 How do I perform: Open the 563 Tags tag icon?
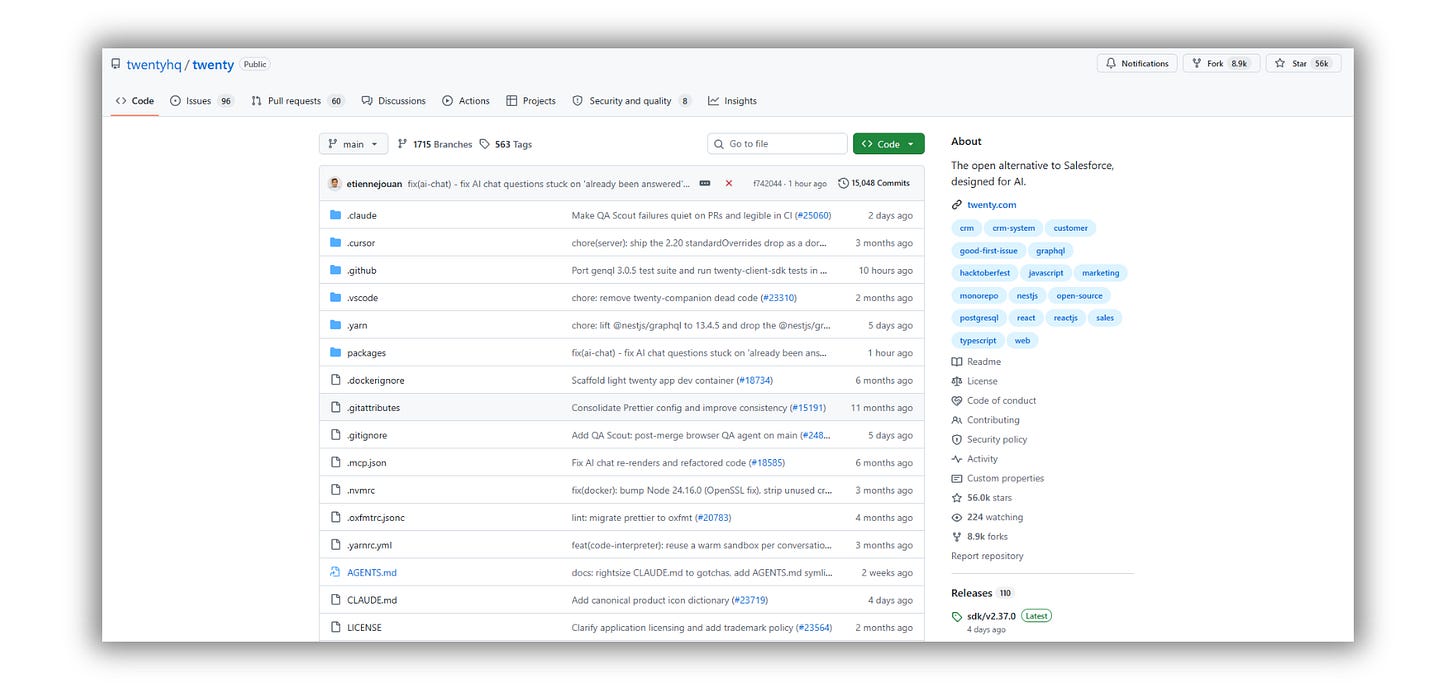pos(485,144)
